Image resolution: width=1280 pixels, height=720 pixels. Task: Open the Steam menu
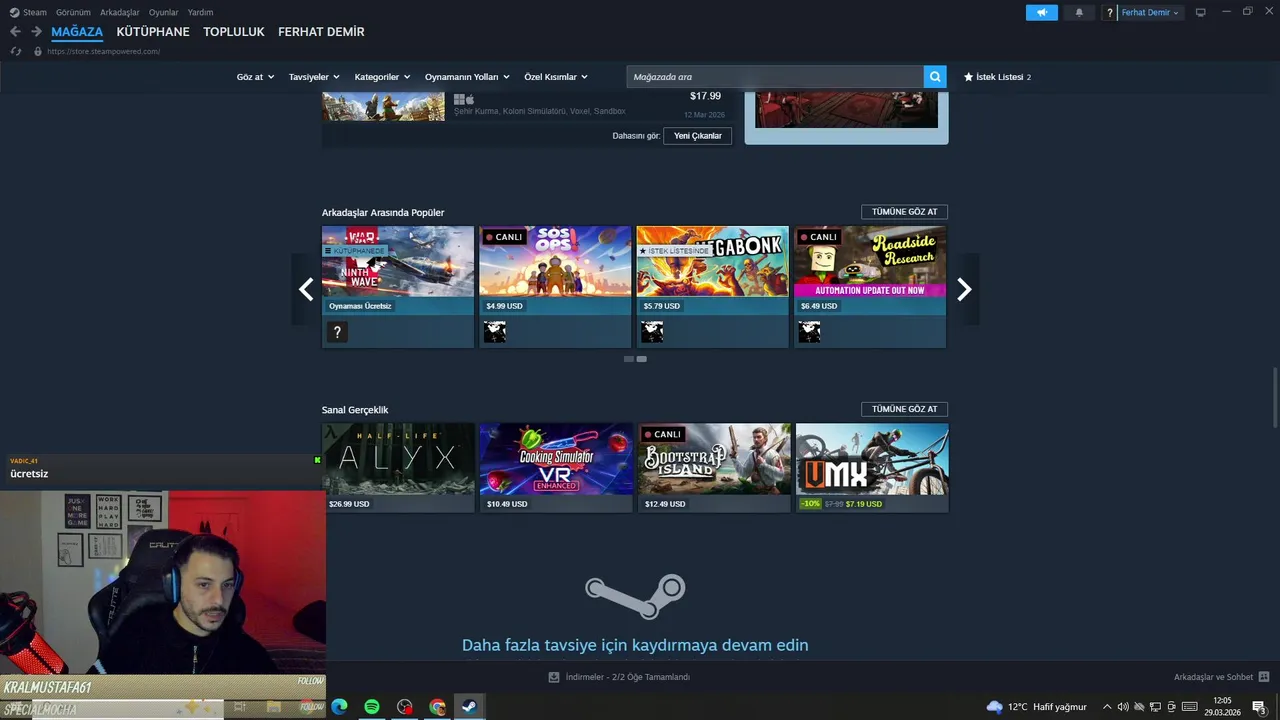click(35, 12)
